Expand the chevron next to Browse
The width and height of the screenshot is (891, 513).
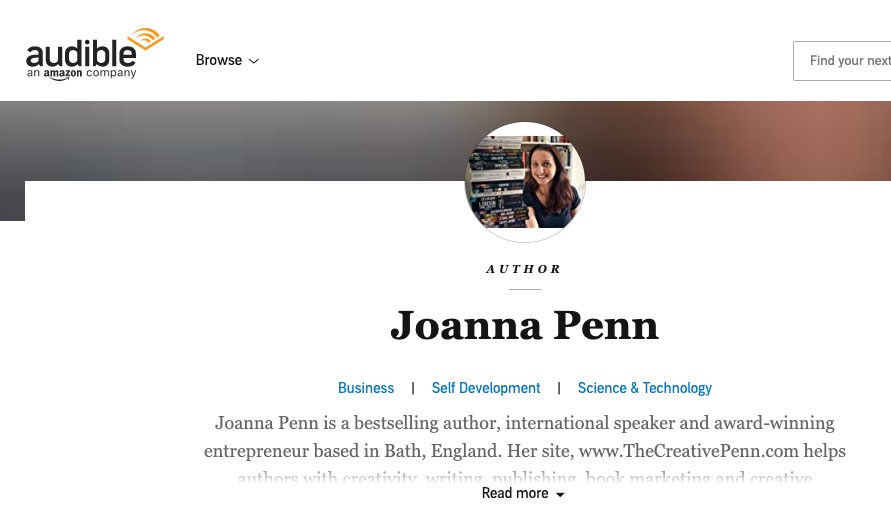(254, 61)
